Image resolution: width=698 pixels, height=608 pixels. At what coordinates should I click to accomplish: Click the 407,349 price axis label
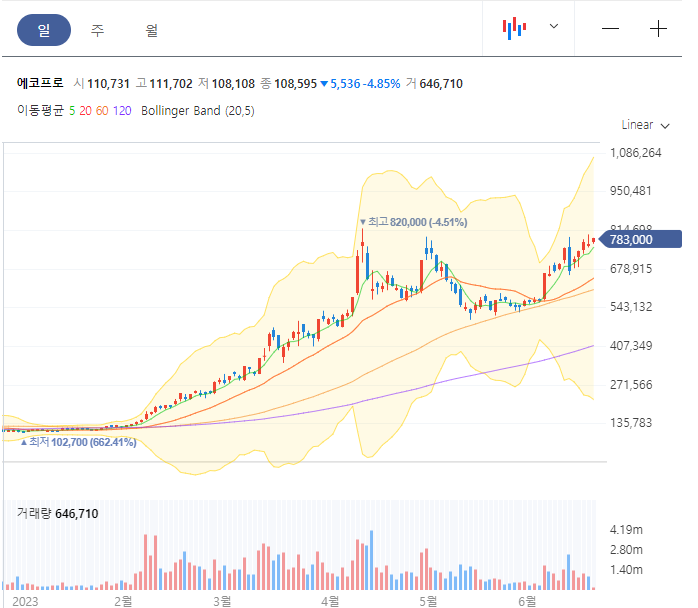click(631, 346)
